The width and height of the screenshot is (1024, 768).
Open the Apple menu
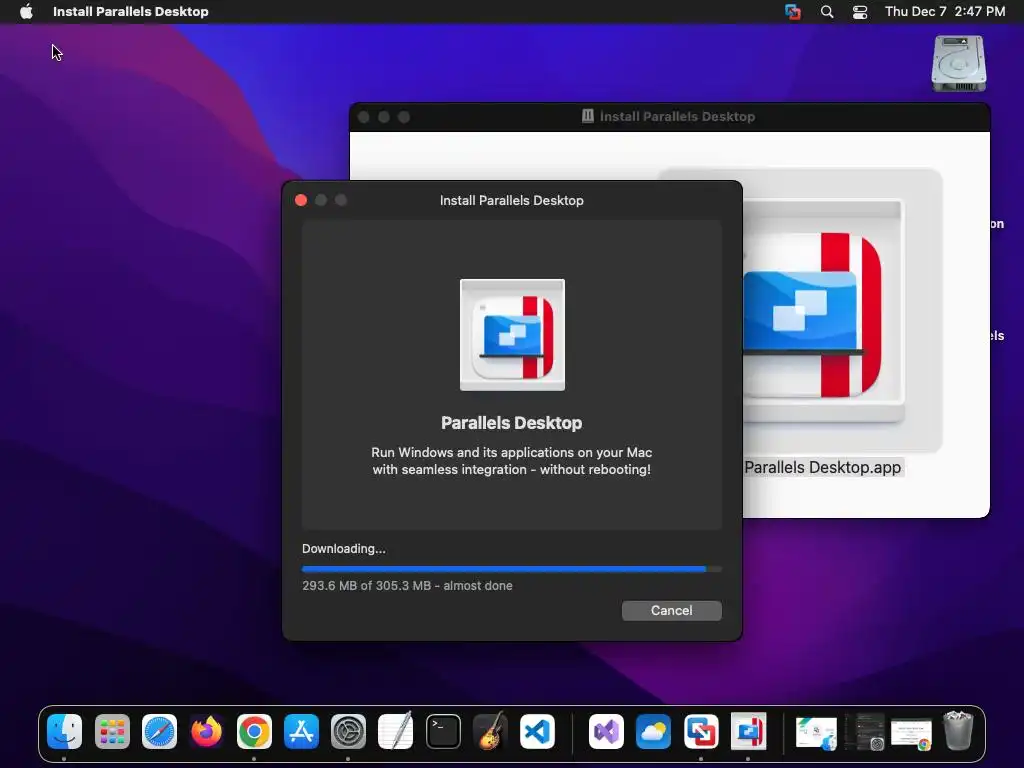click(26, 11)
